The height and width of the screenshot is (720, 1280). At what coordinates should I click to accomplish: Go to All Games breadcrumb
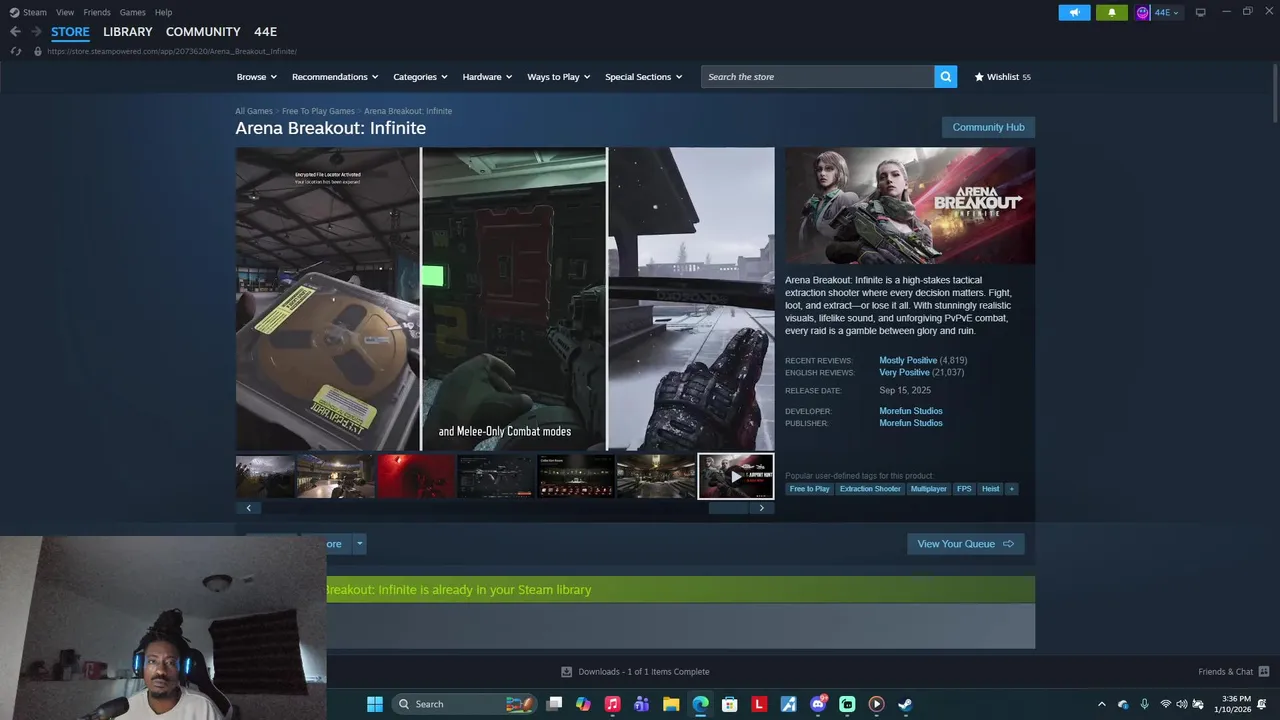point(254,111)
